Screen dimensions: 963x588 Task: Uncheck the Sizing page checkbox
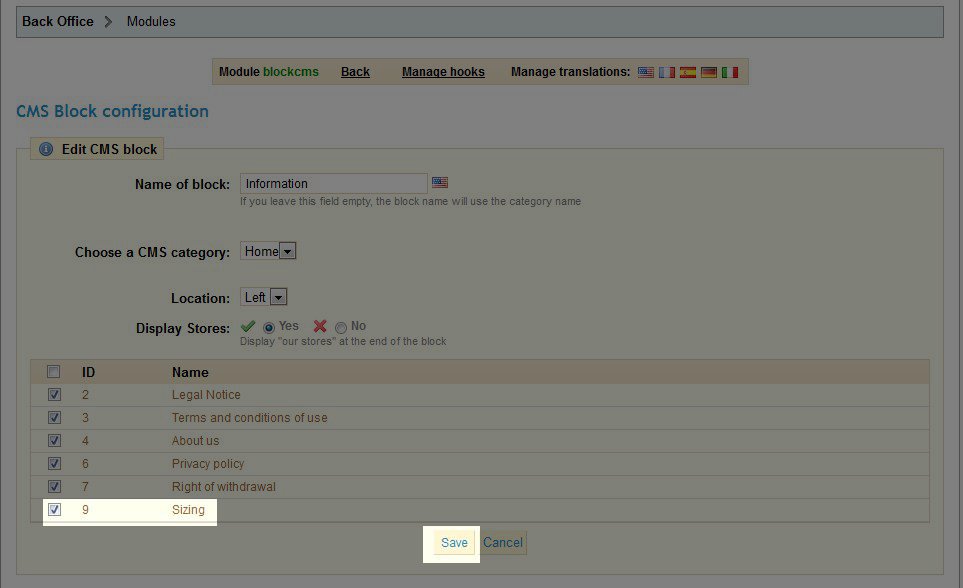[55, 509]
